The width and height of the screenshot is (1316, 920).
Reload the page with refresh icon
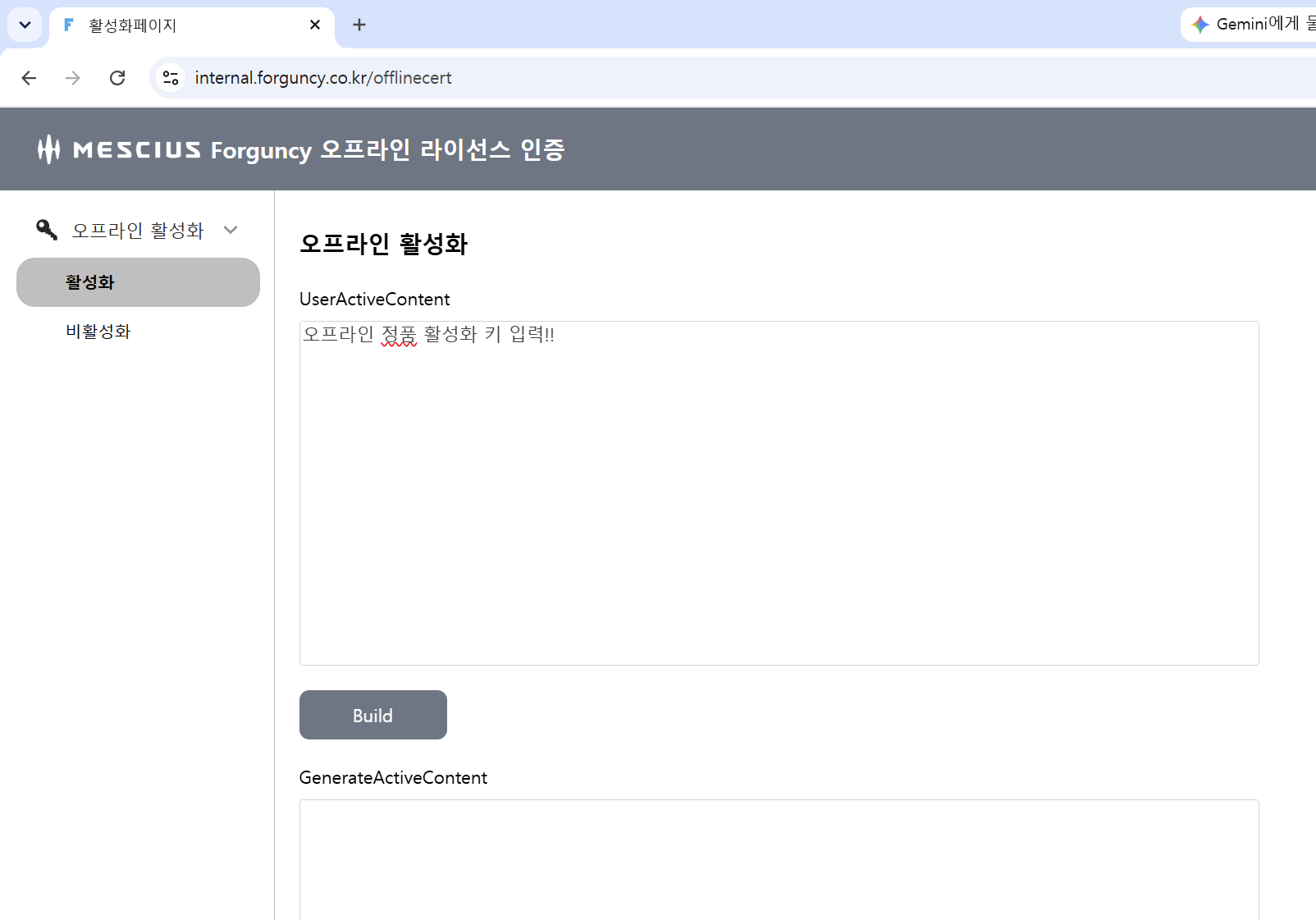(117, 78)
